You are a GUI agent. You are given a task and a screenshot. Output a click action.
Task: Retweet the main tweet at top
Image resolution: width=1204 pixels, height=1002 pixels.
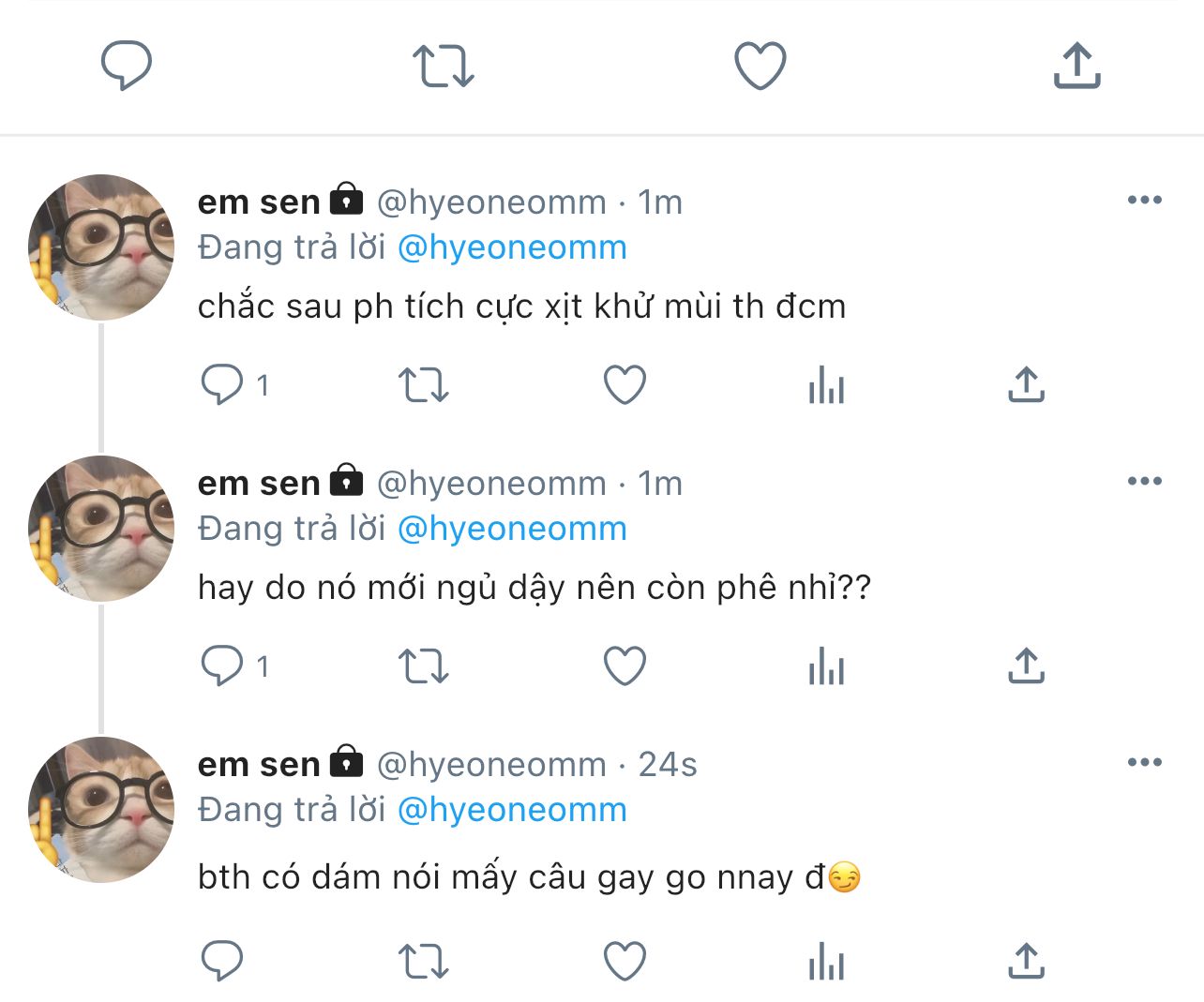[443, 66]
